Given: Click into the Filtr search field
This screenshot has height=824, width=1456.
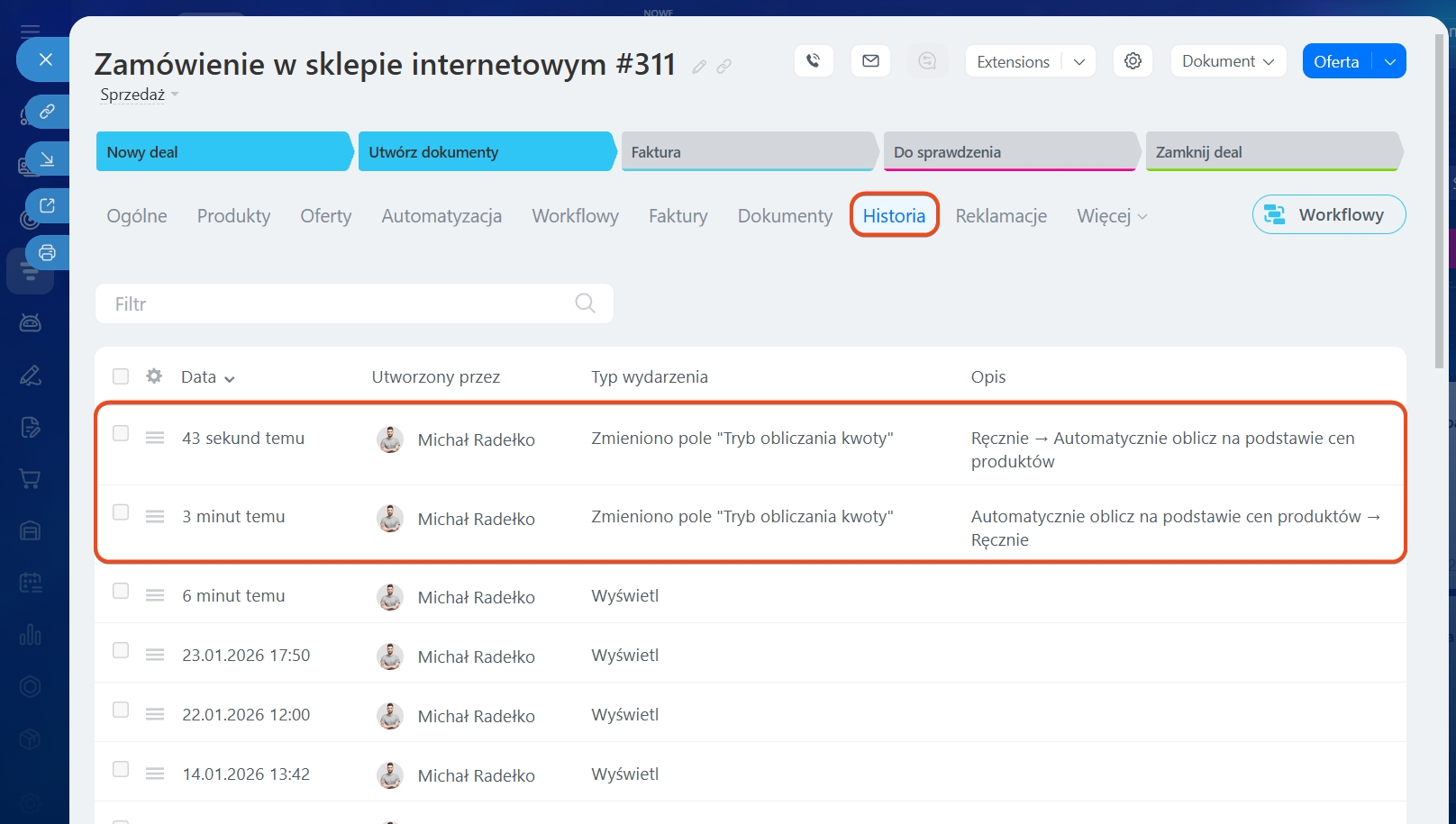Looking at the screenshot, I should [333, 303].
